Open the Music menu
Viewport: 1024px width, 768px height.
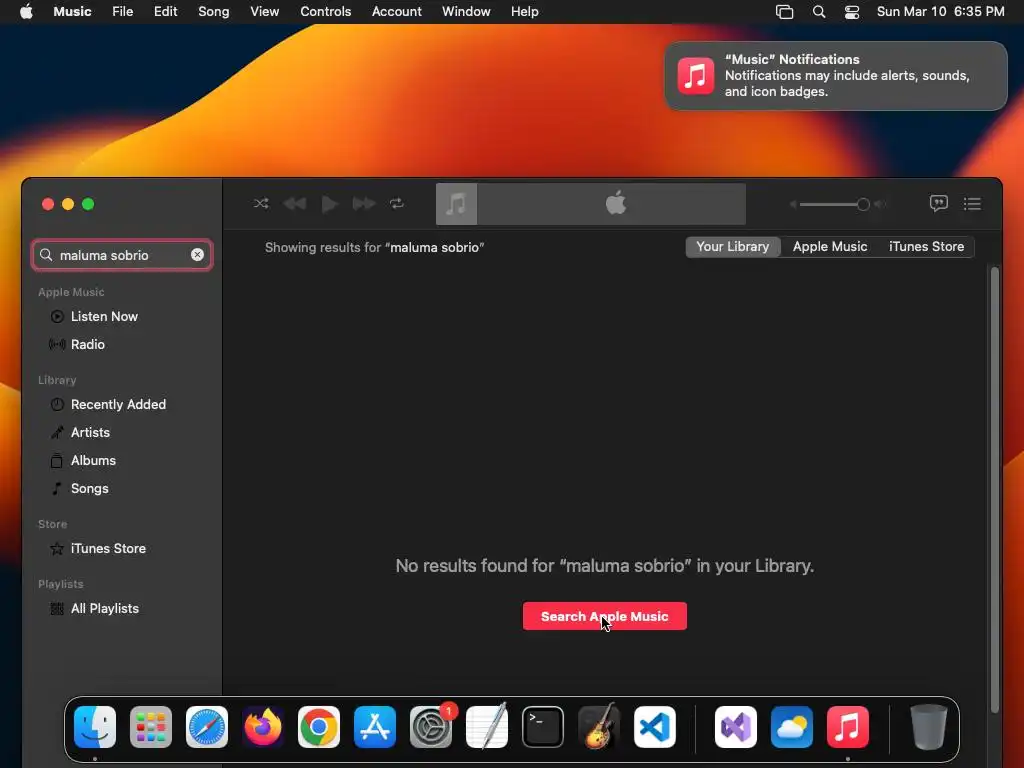coord(72,12)
